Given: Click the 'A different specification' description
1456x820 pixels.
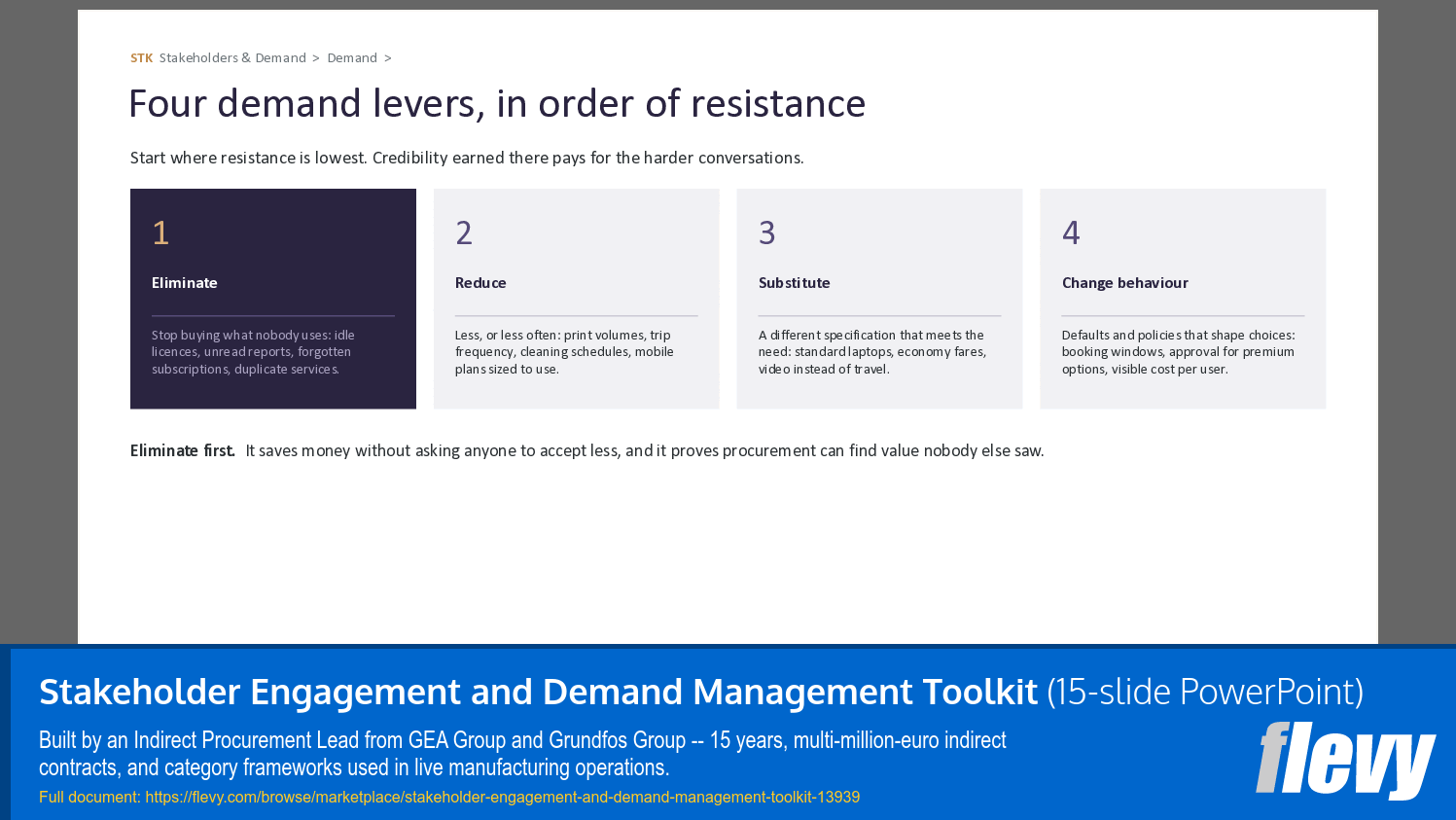Looking at the screenshot, I should [872, 352].
